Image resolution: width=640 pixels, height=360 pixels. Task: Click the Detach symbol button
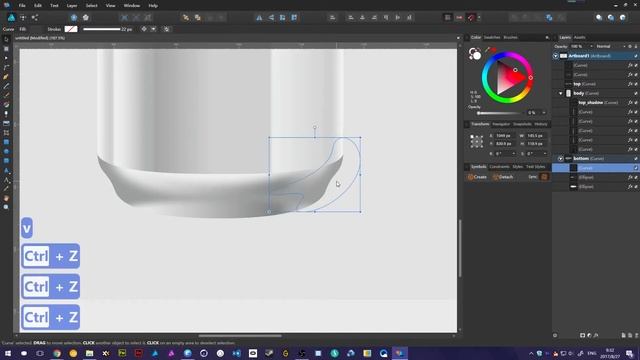click(x=502, y=177)
